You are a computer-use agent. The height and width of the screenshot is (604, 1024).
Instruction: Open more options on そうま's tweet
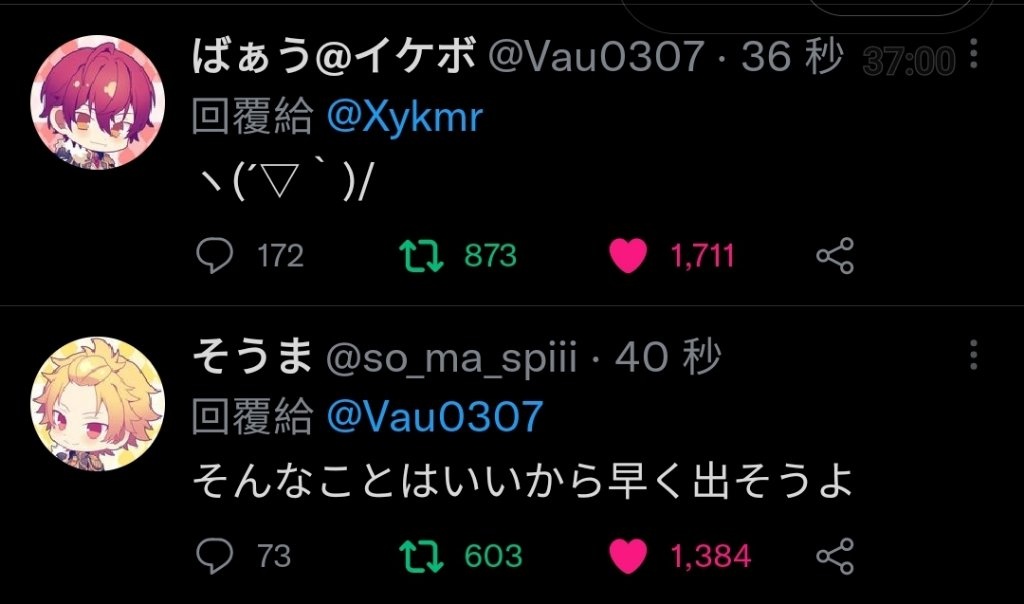click(x=973, y=355)
